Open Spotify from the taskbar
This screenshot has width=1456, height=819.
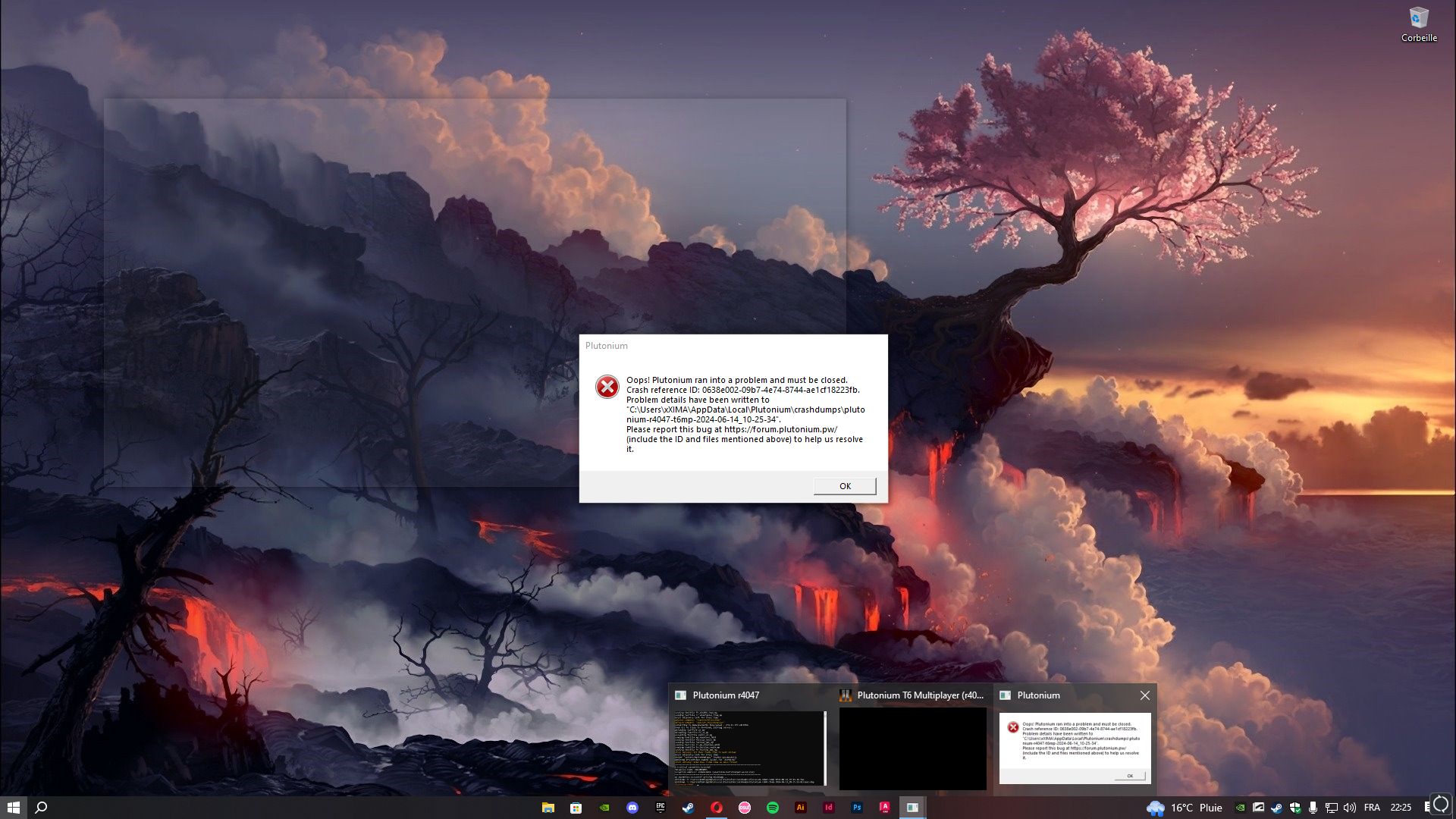coord(773,808)
